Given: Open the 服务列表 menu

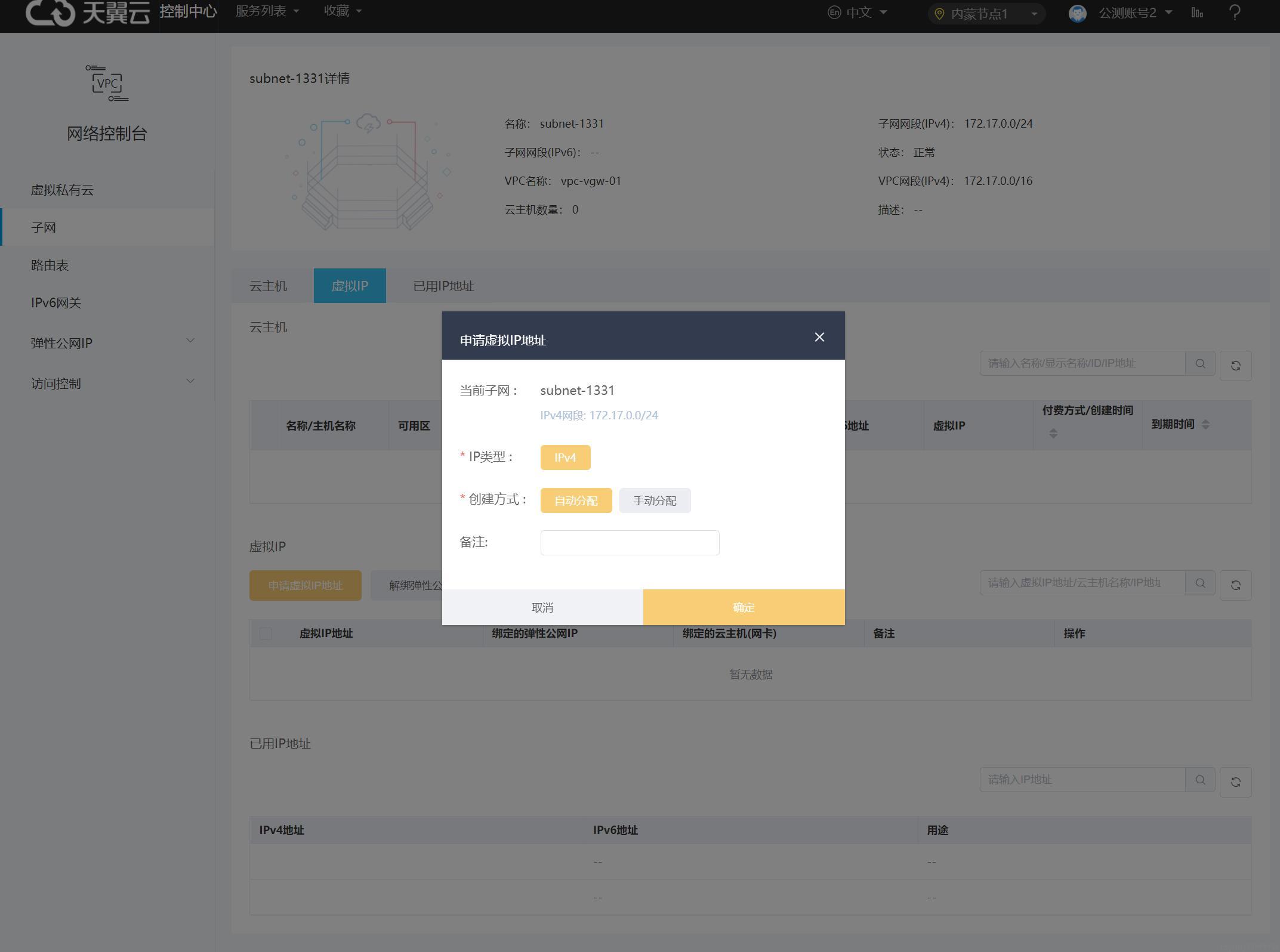Looking at the screenshot, I should [x=267, y=11].
